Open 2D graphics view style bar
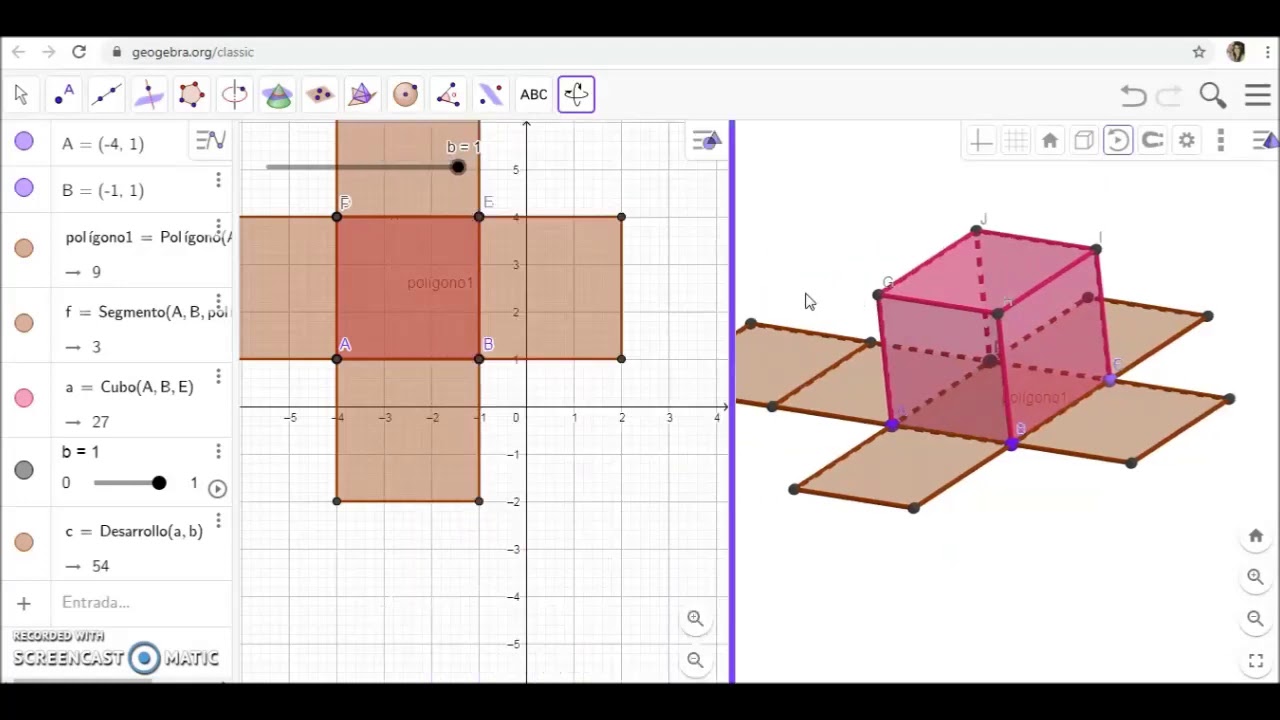The image size is (1280, 720). [706, 141]
